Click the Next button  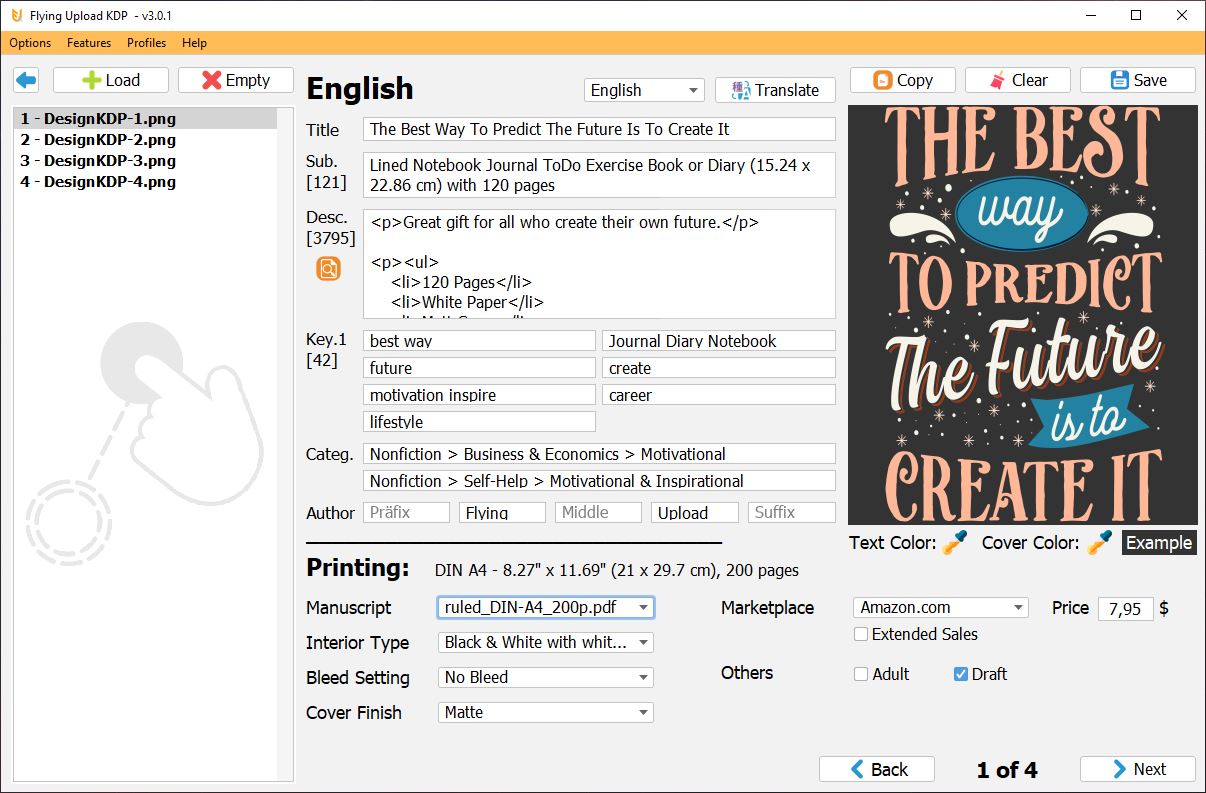(x=1137, y=769)
